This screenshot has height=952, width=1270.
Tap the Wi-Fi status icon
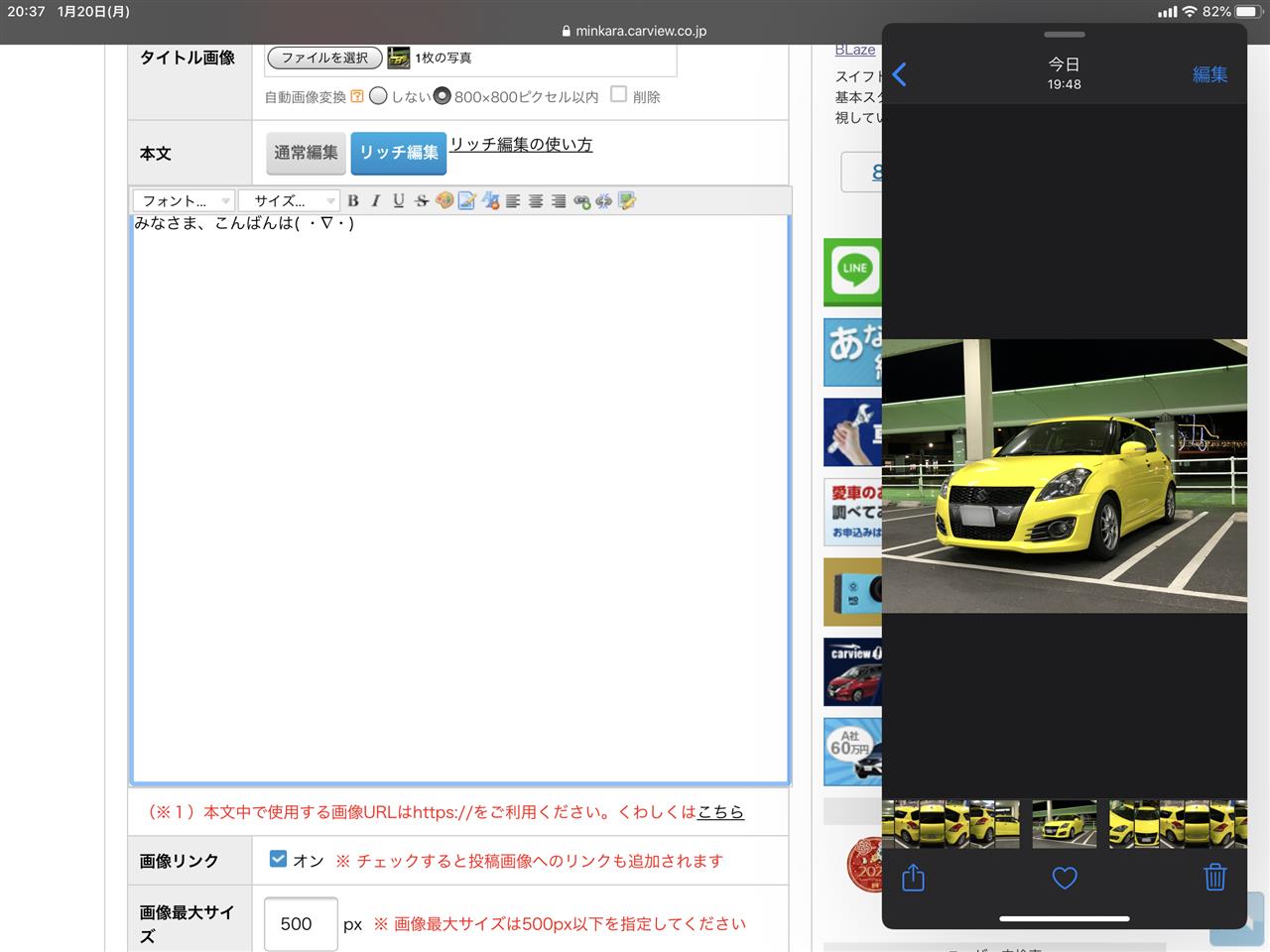click(1189, 12)
